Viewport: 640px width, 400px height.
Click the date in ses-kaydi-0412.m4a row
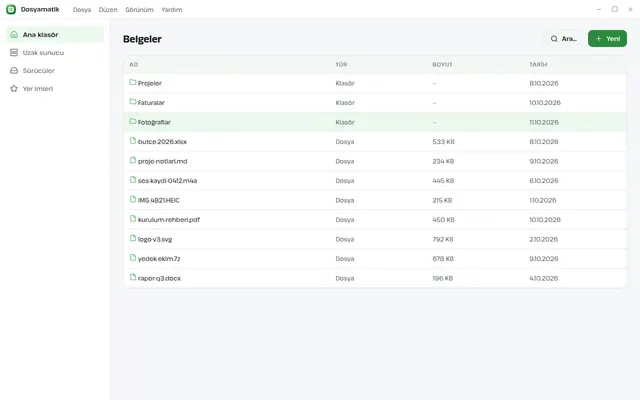coord(544,181)
